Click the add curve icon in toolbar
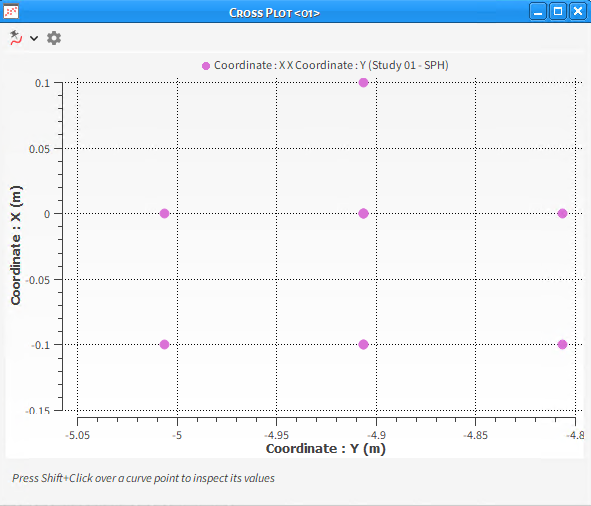 point(16,38)
